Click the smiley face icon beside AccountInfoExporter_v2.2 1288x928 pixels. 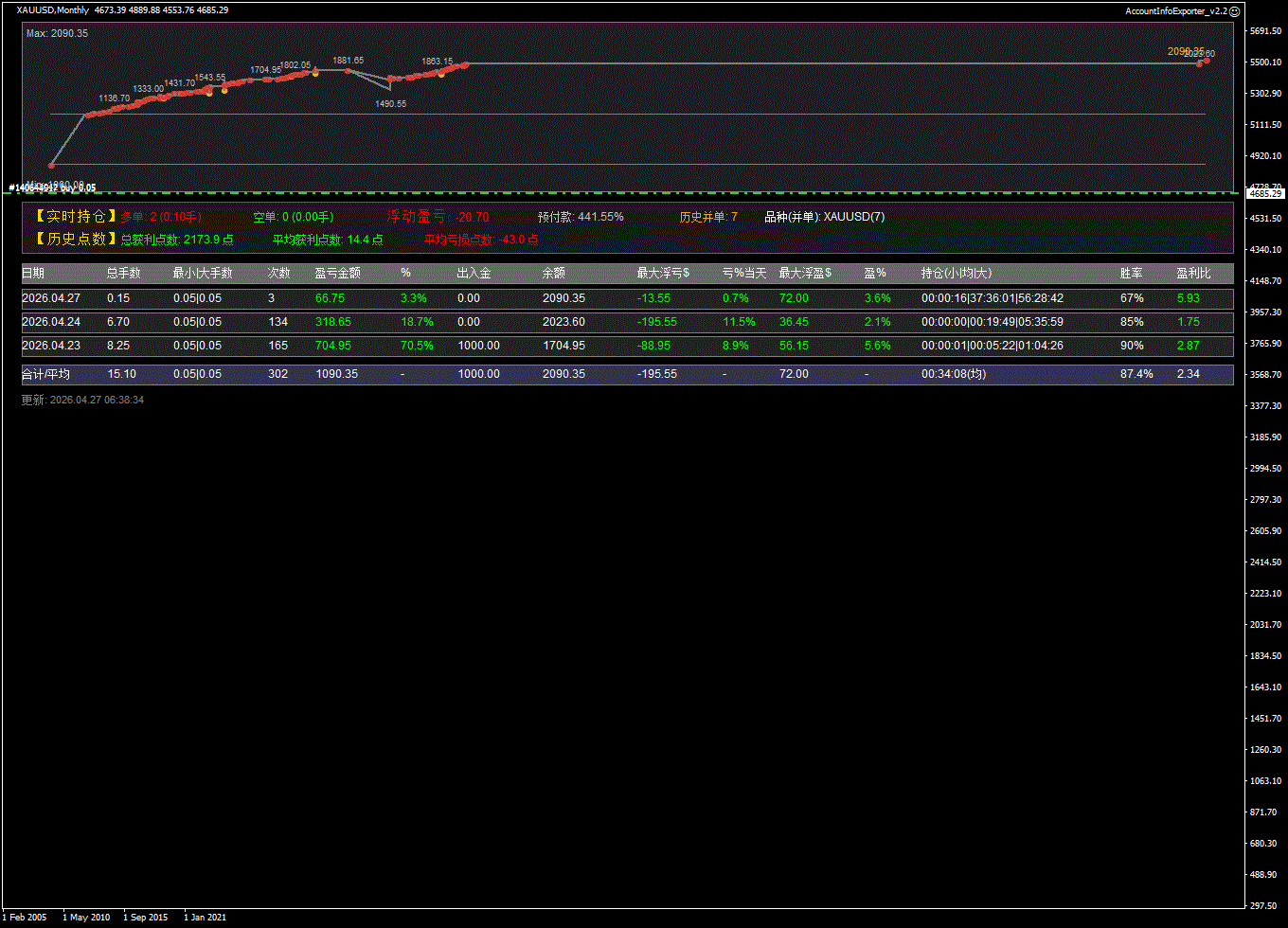(x=1234, y=10)
